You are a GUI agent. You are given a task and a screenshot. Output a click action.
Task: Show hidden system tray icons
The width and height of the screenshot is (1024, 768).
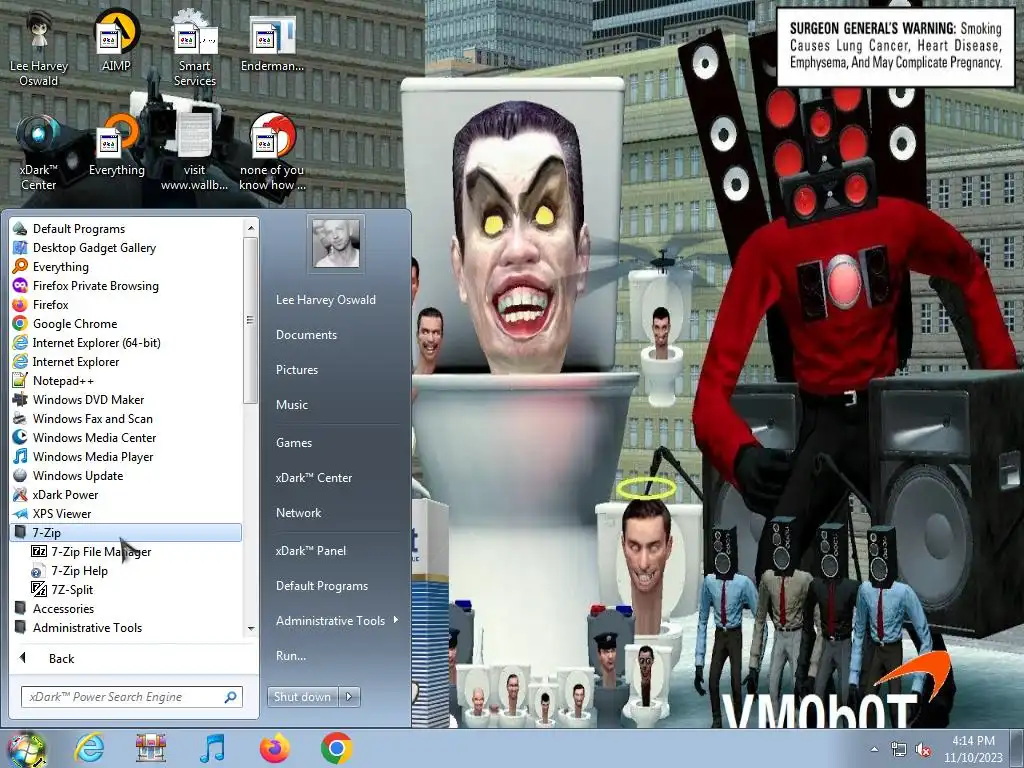pos(874,749)
